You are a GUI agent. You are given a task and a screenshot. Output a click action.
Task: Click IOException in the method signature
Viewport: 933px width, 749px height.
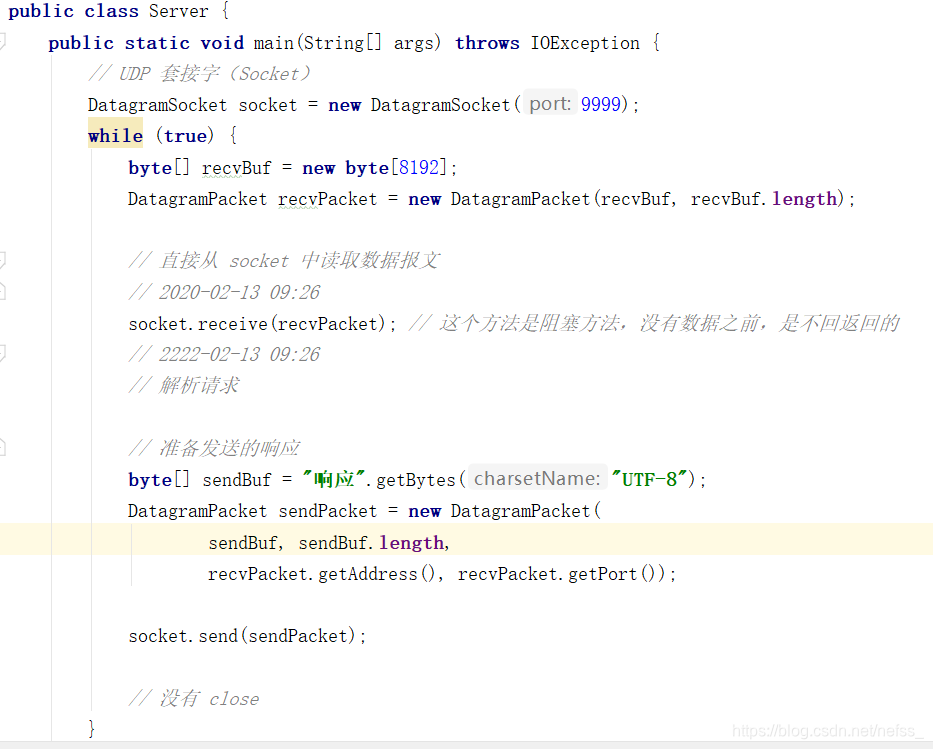[x=585, y=43]
